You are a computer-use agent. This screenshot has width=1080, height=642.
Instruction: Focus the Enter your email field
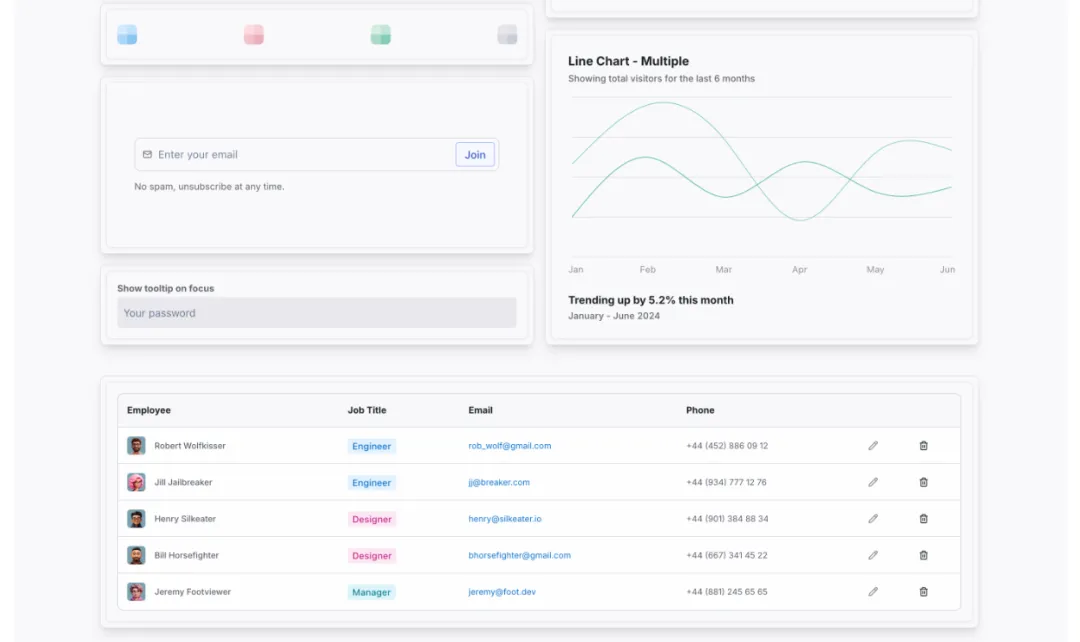[303, 154]
